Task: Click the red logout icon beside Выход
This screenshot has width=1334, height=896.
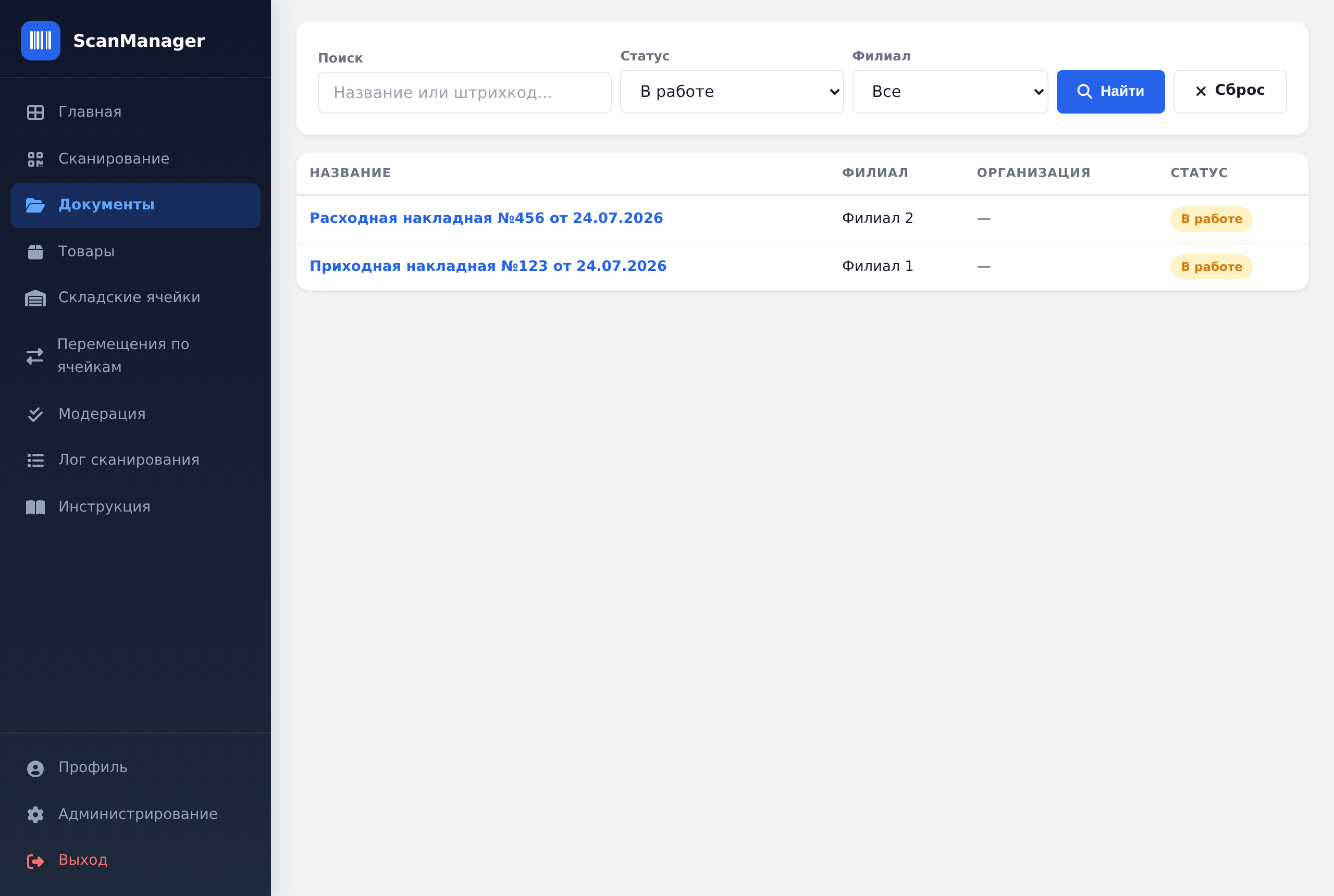Action: 35,861
